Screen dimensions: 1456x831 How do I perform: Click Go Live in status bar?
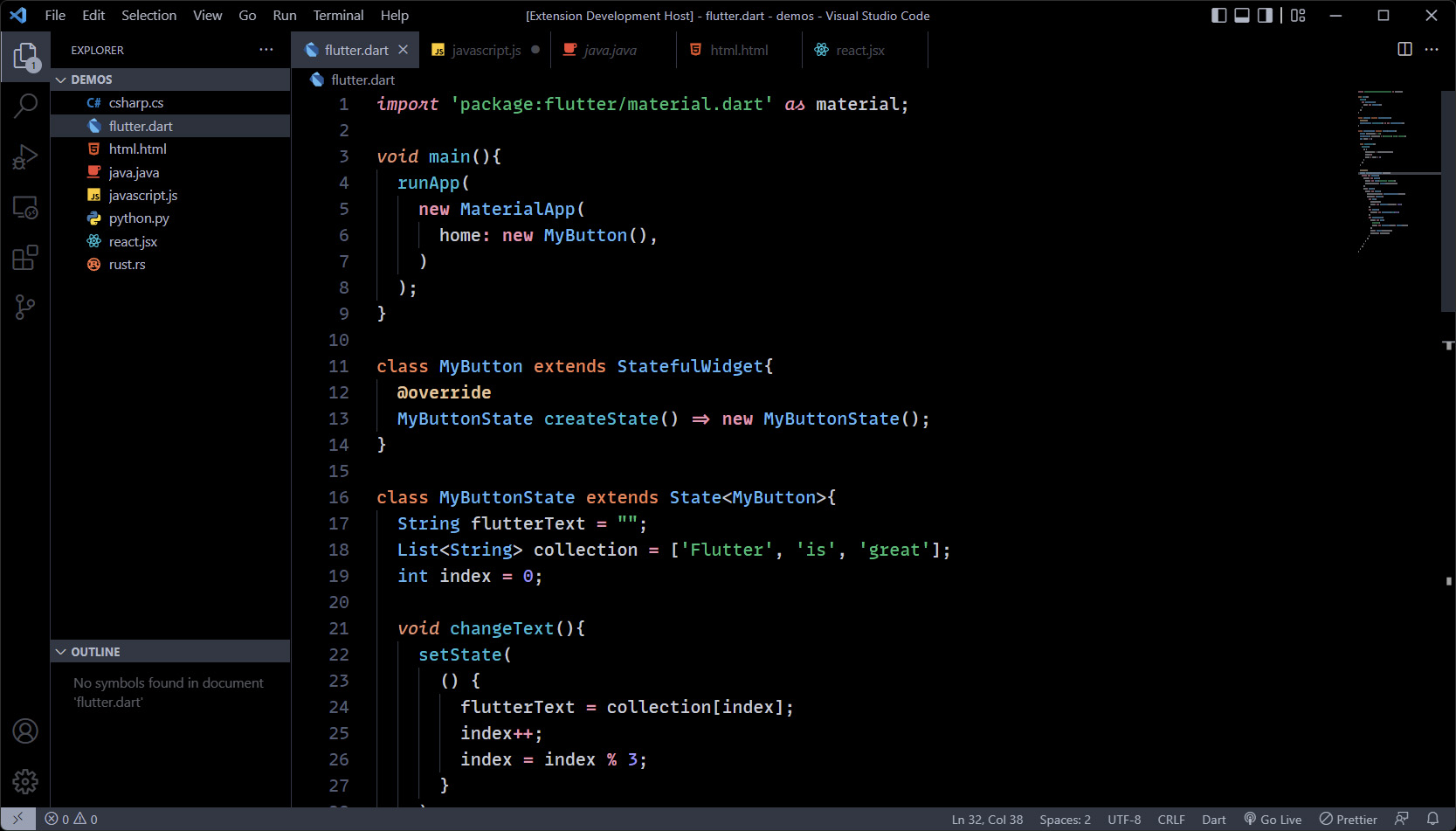pyautogui.click(x=1273, y=819)
